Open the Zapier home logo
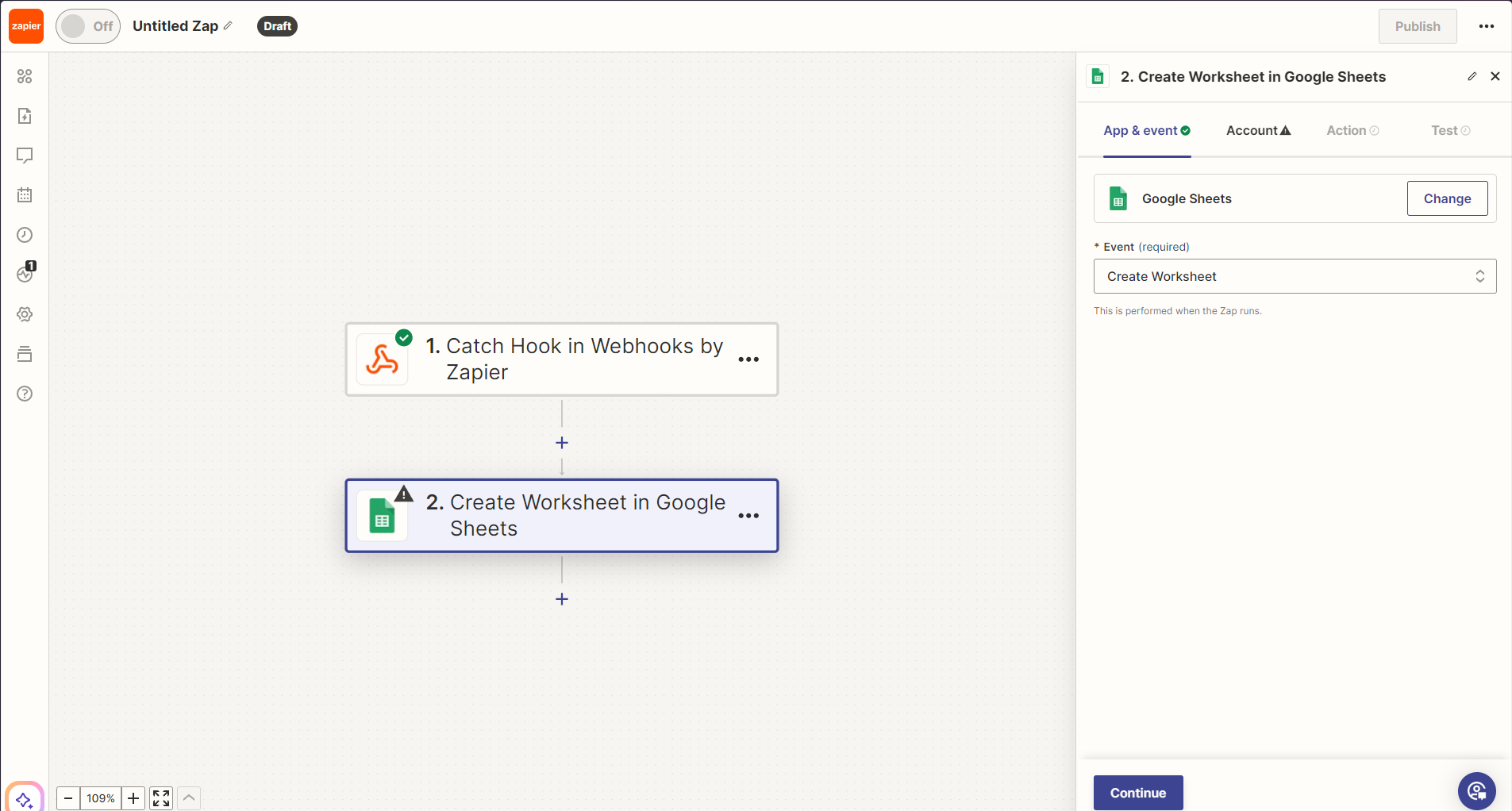 point(25,25)
